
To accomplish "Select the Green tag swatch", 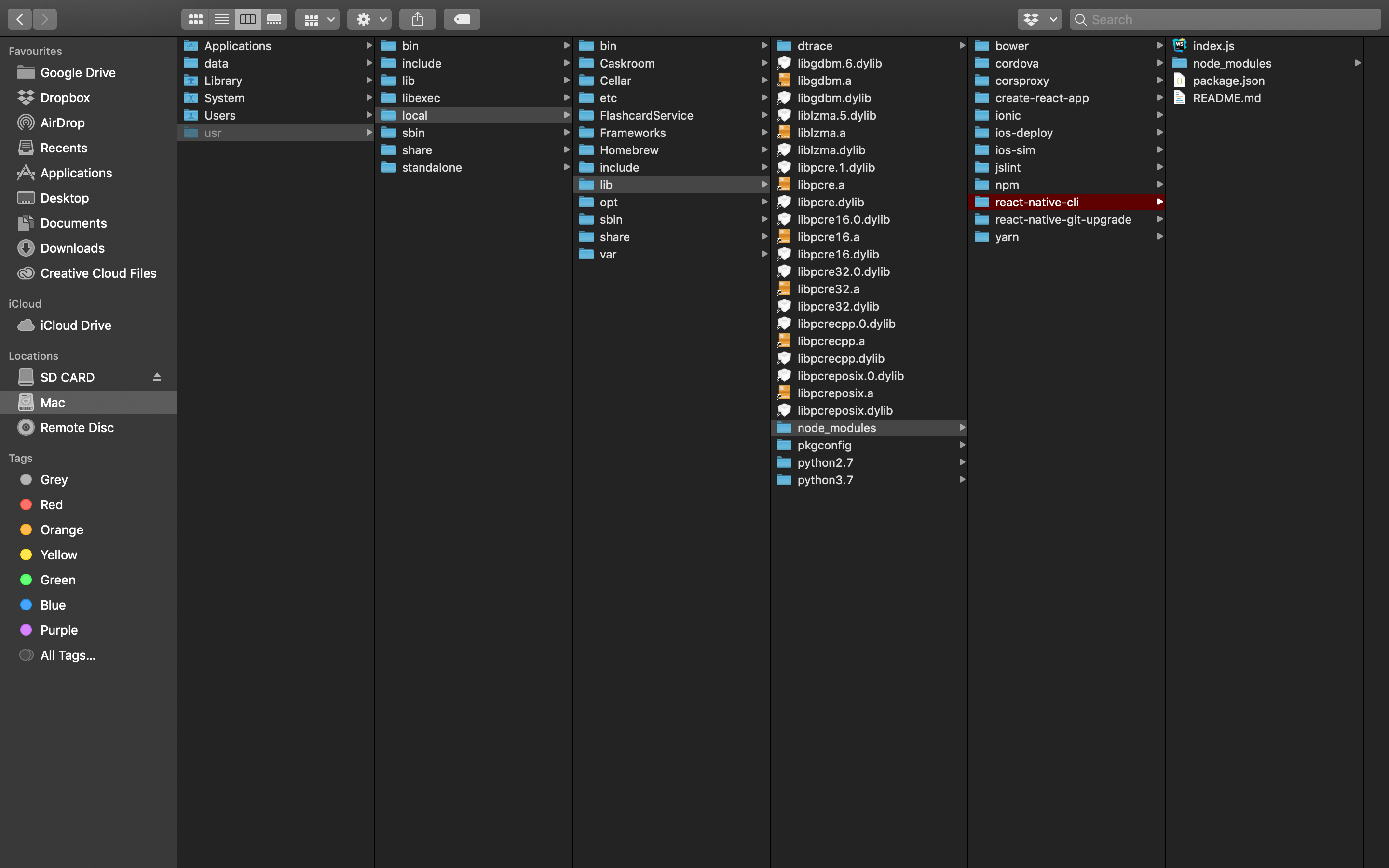I will point(25,580).
